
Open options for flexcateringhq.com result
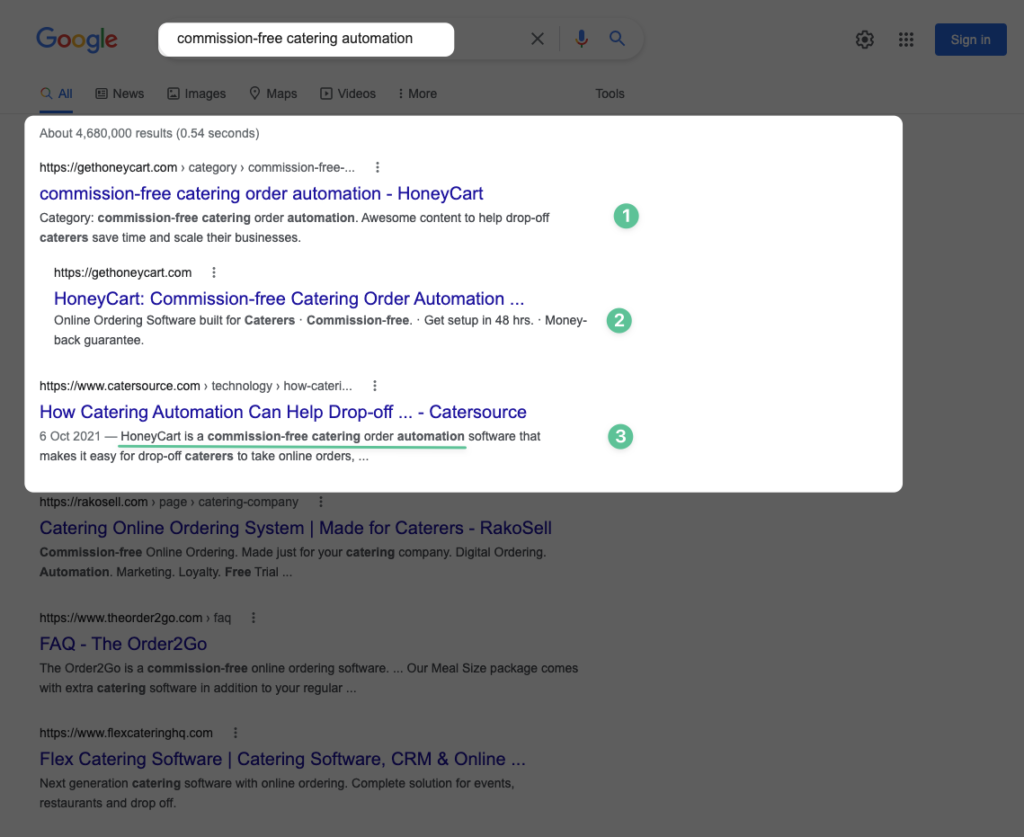tap(235, 733)
